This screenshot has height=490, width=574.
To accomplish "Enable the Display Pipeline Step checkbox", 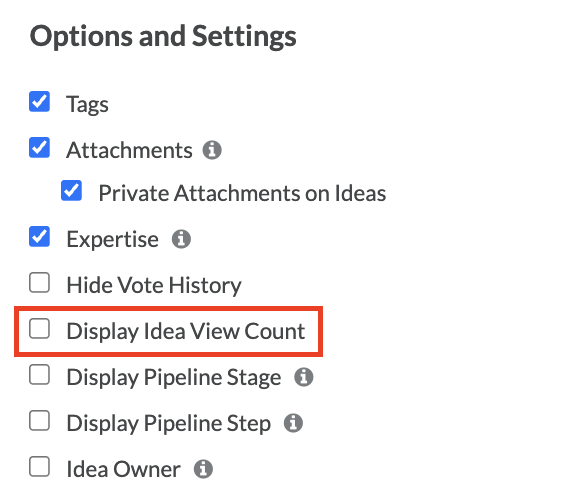I will [40, 420].
